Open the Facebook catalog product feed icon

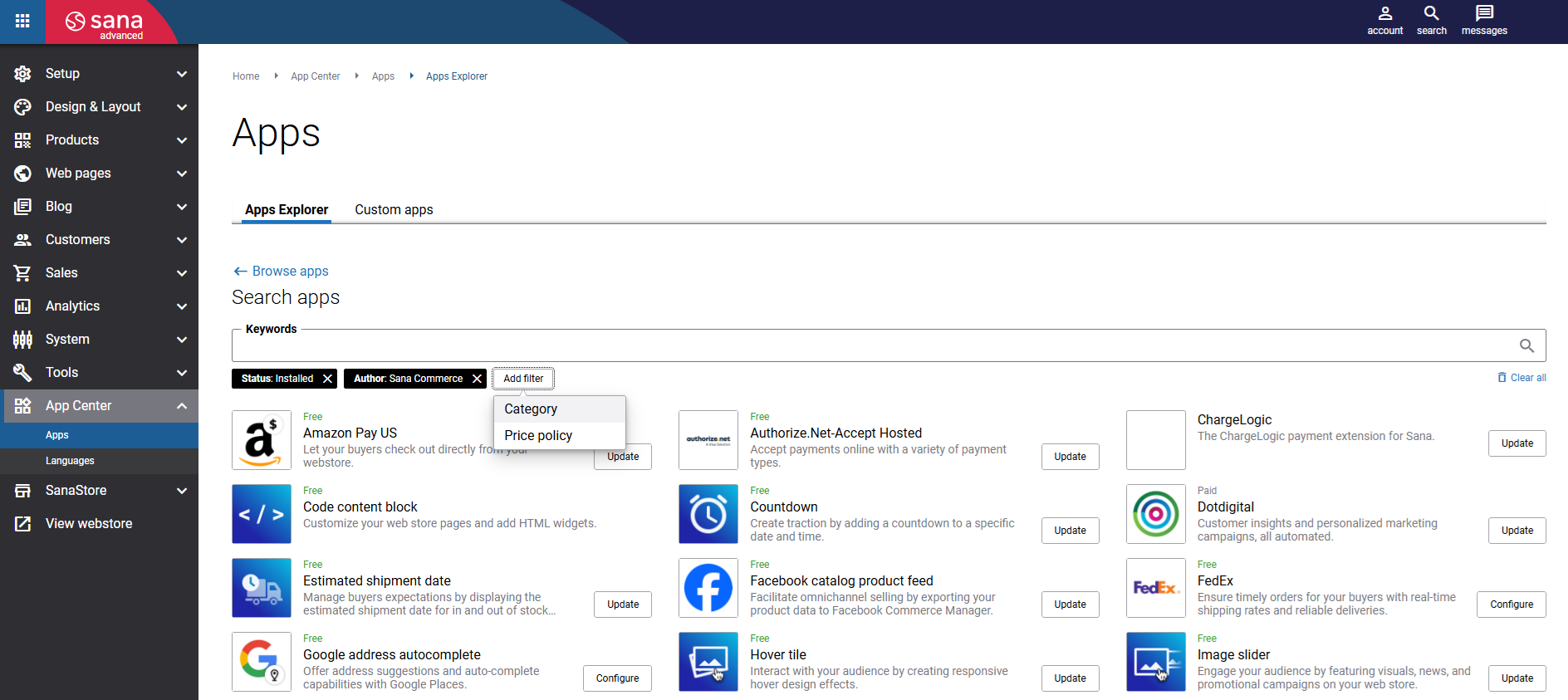pyautogui.click(x=708, y=588)
